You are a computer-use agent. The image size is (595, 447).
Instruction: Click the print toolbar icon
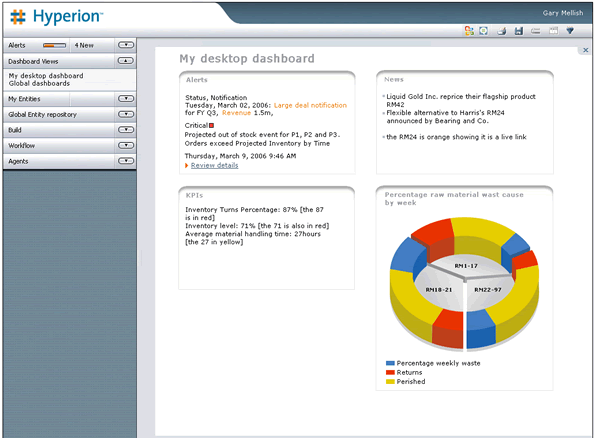click(x=502, y=31)
